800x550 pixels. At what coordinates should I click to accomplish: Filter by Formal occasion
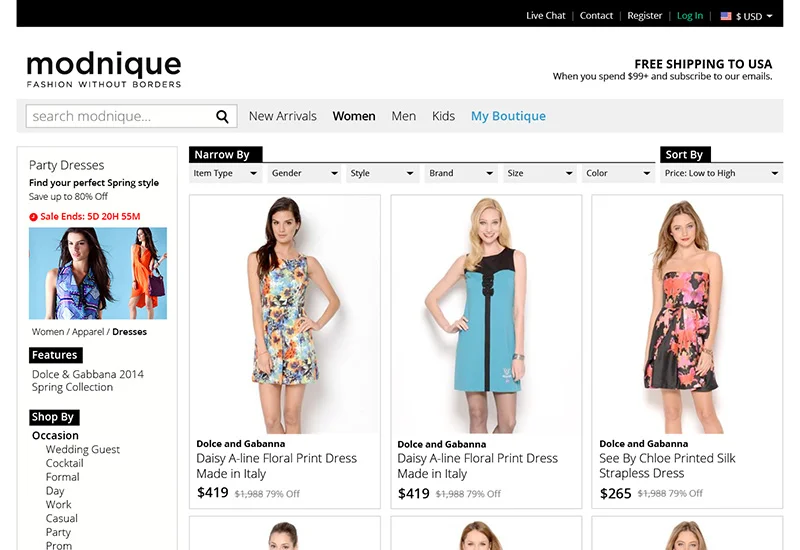62,477
